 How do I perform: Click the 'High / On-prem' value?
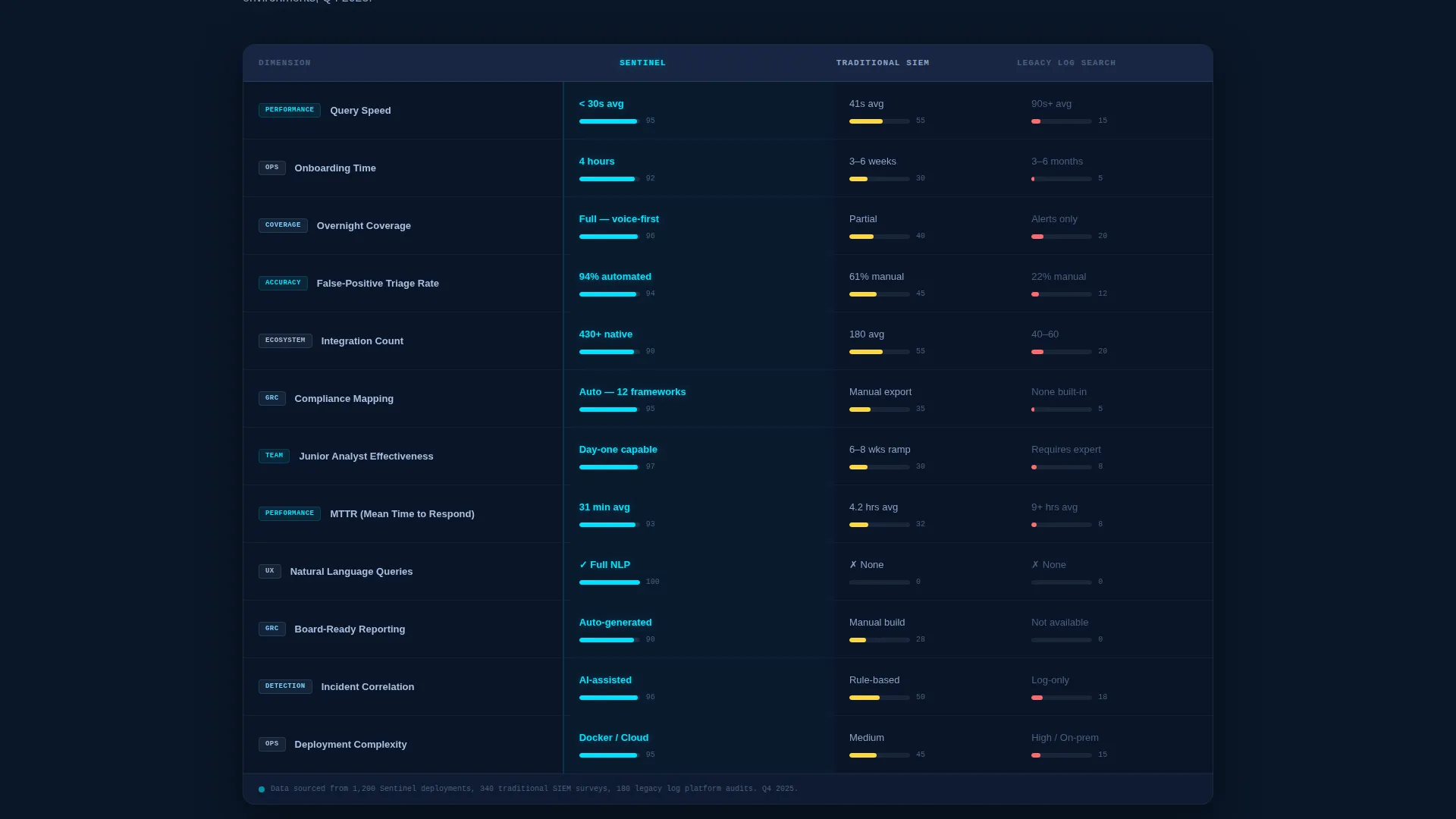(x=1065, y=738)
